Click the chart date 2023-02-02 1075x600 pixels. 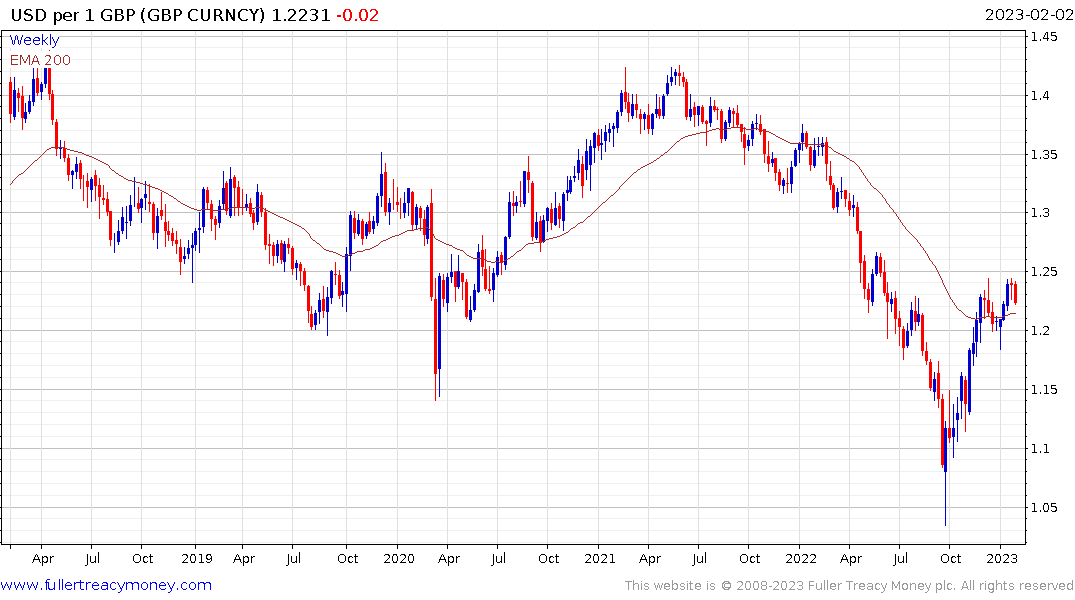tap(1028, 15)
